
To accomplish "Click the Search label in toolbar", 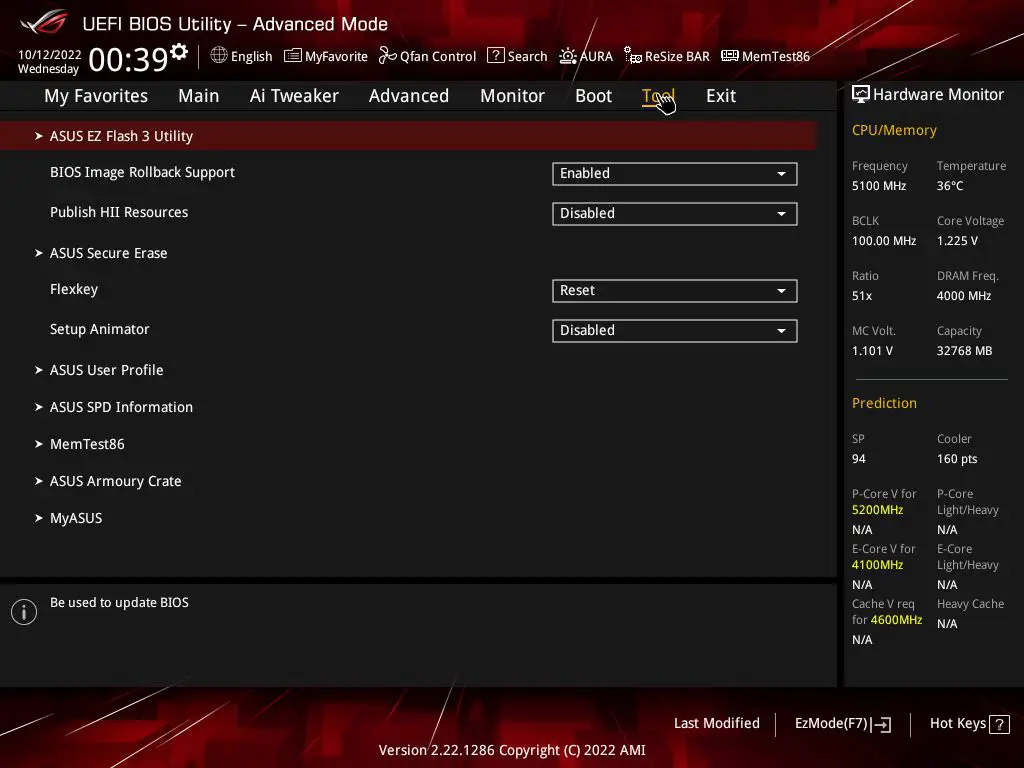I will 528,56.
